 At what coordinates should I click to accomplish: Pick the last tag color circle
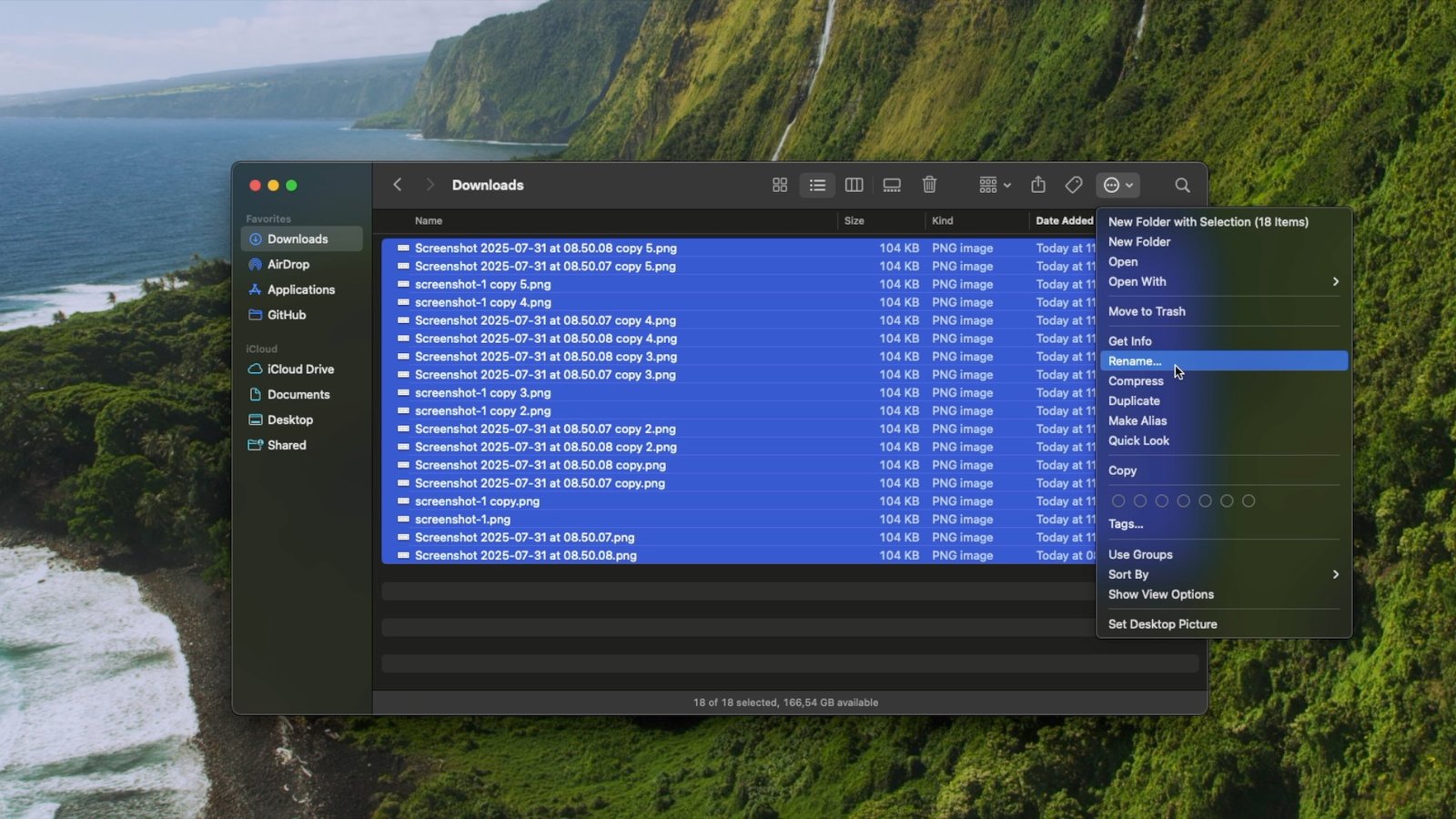[x=1249, y=501]
